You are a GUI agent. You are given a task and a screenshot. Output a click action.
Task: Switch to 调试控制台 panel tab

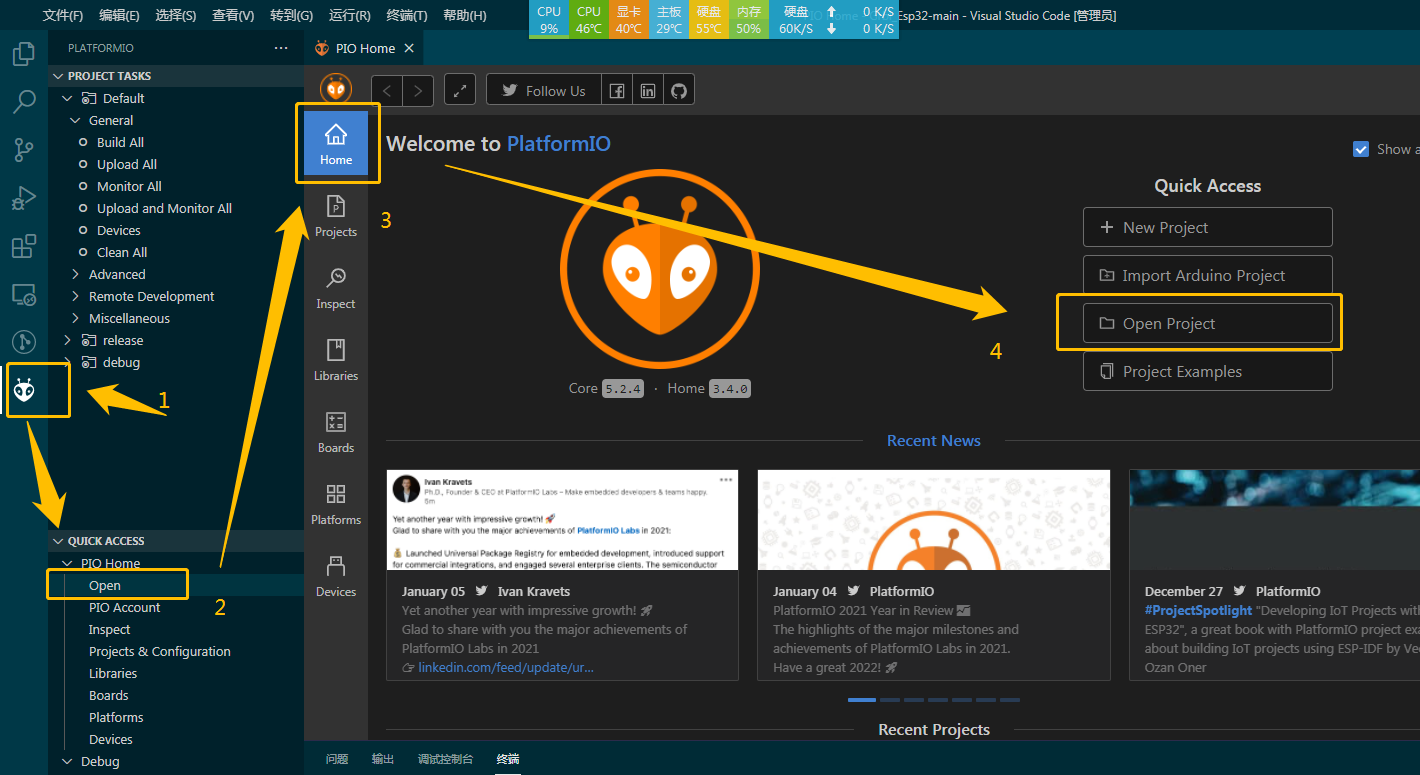tap(446, 759)
